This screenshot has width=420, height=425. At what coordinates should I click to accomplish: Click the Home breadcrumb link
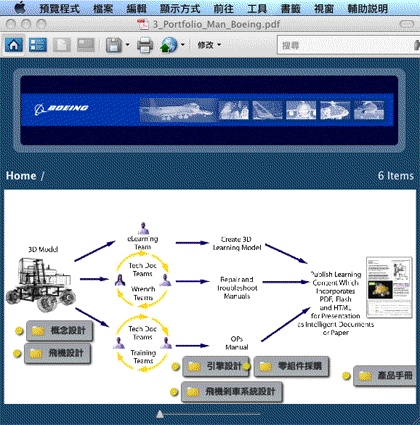[21, 176]
